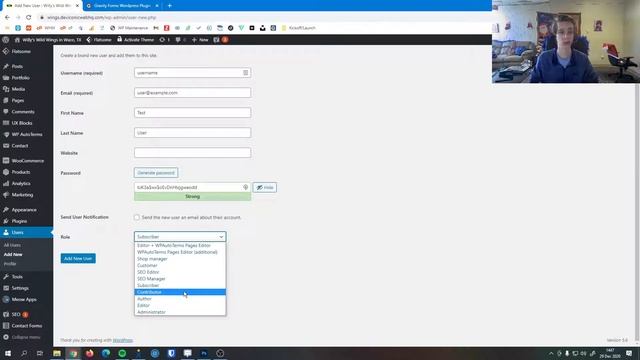The image size is (640, 360).
Task: Click the Add New User button
Action: (78, 258)
